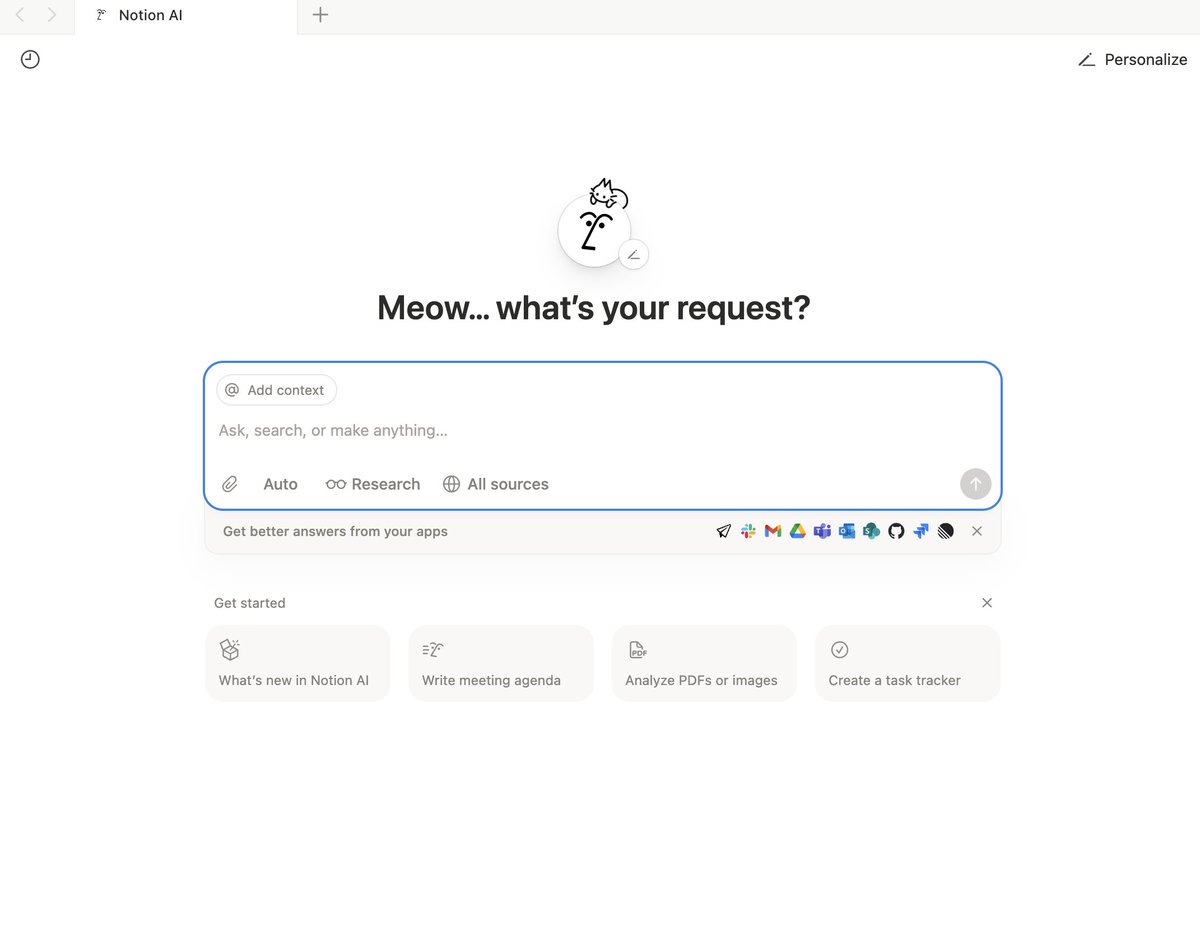
Task: Click the Meow... what's your request? heading
Action: tap(594, 307)
